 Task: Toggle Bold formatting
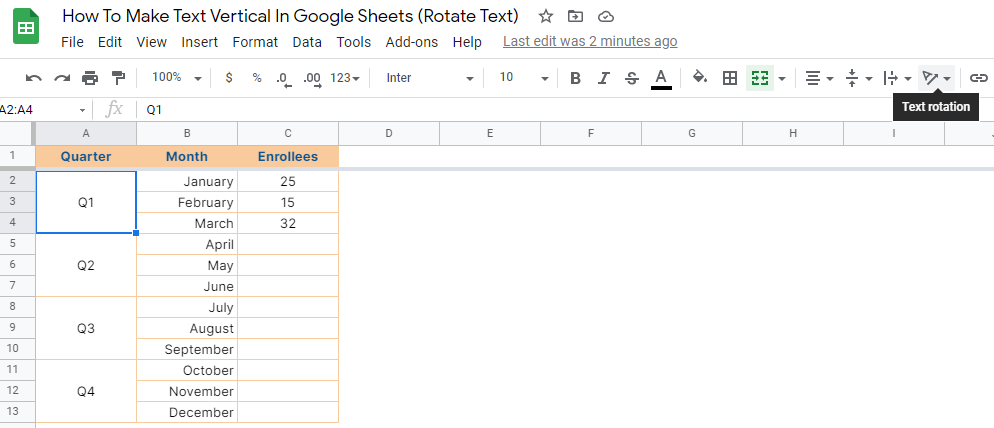coord(575,78)
